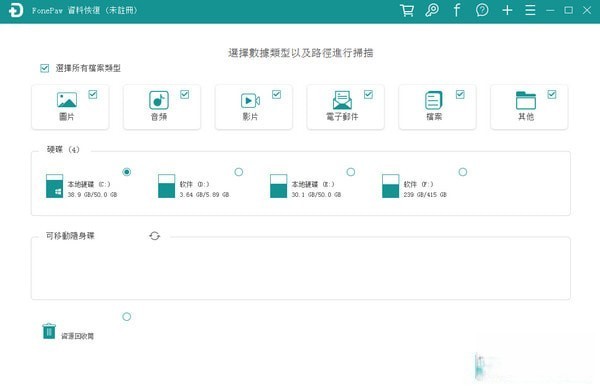Click the C: drive disk icon
Screen dimensions: 600x392
(x=54, y=186)
